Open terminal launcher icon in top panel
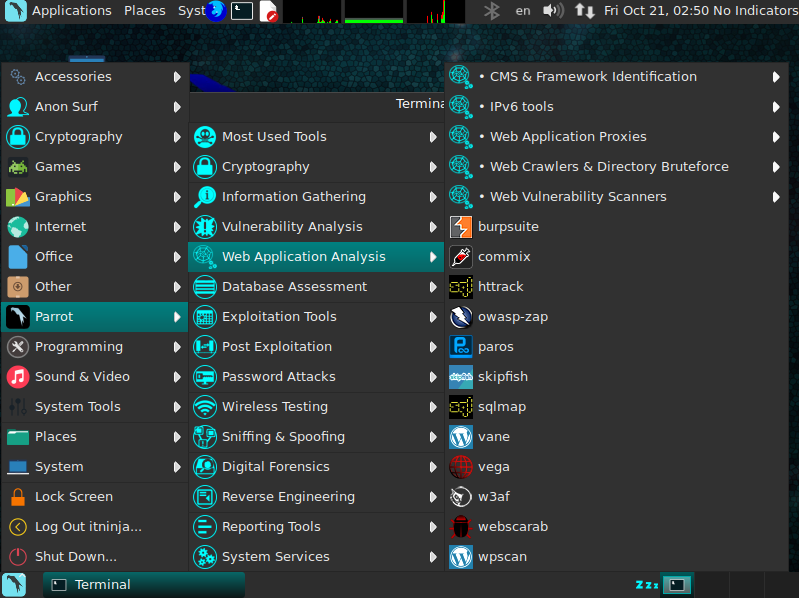 pyautogui.click(x=242, y=11)
